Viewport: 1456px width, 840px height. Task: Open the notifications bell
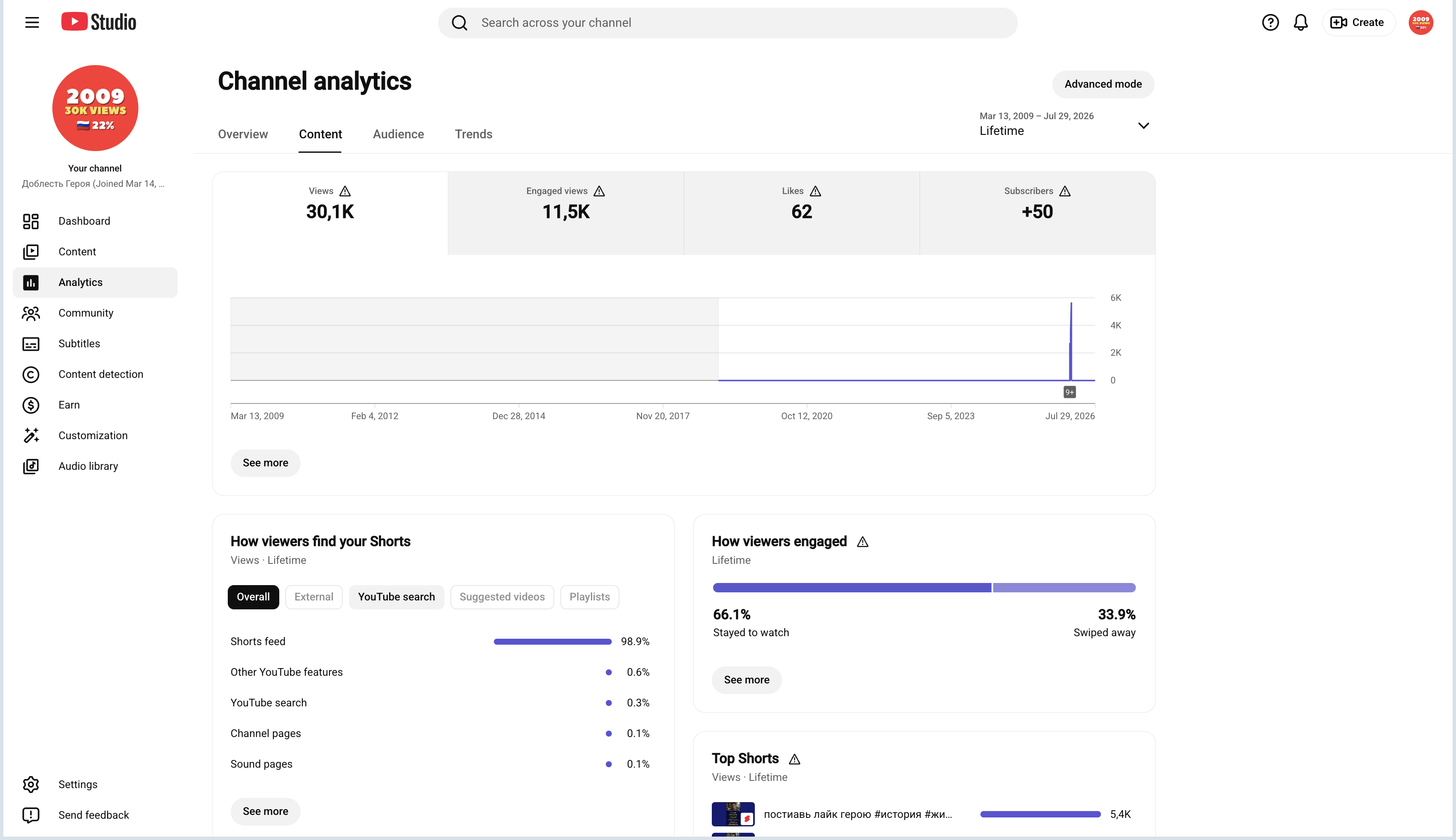[1301, 23]
